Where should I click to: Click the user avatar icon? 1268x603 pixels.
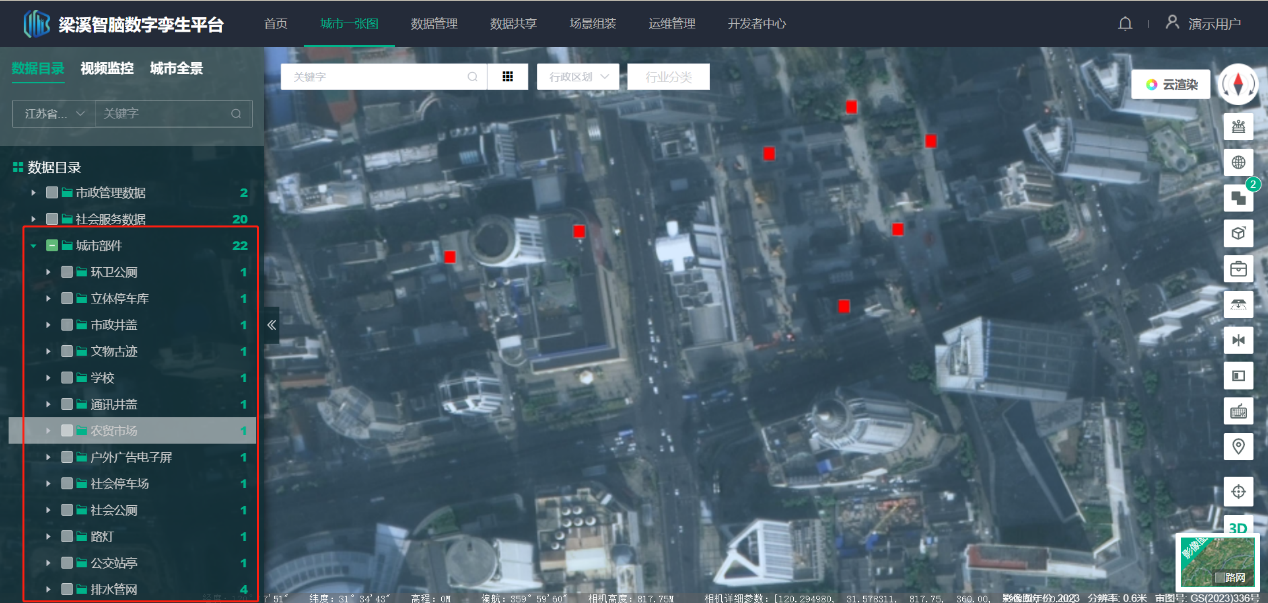(x=1173, y=23)
